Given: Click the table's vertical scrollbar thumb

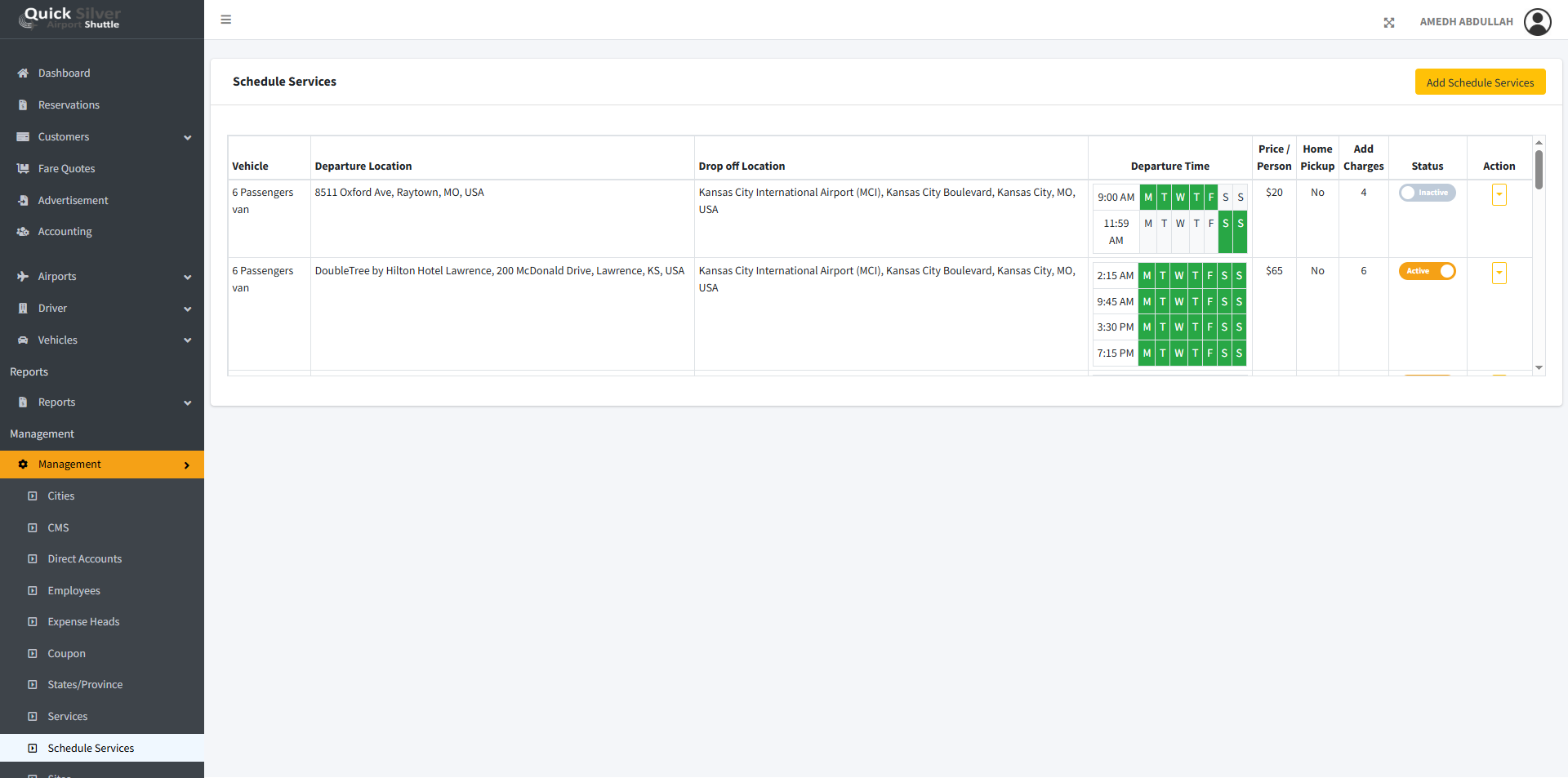Looking at the screenshot, I should coord(1539,170).
